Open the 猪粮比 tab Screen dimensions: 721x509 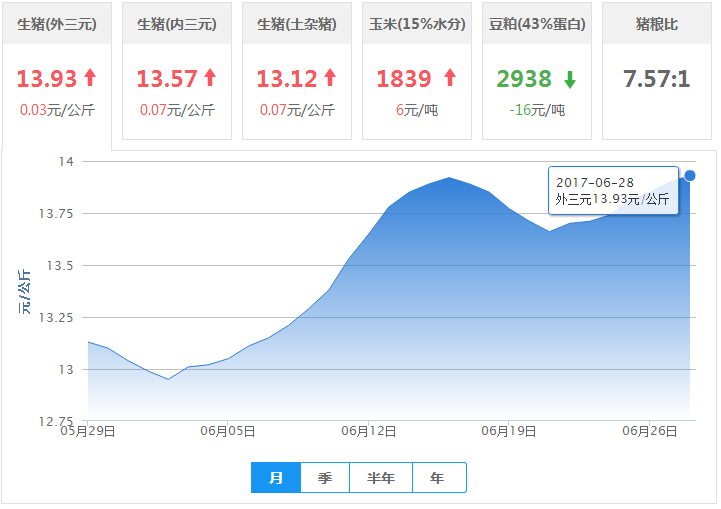point(657,24)
